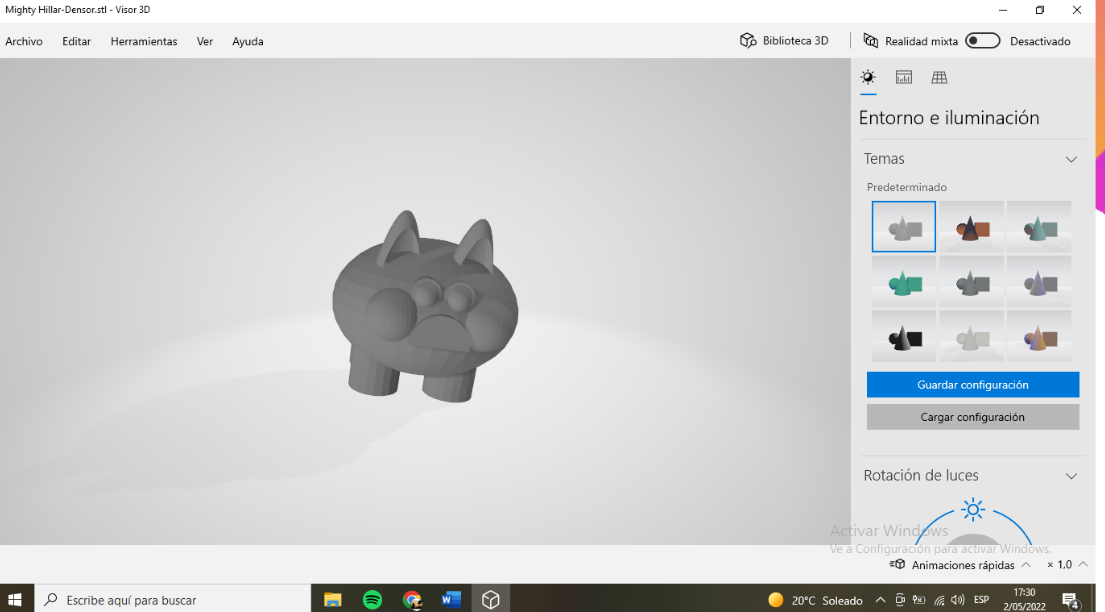The width and height of the screenshot is (1105, 612).
Task: Click the sun icon in Rotación de luces
Action: [x=972, y=510]
